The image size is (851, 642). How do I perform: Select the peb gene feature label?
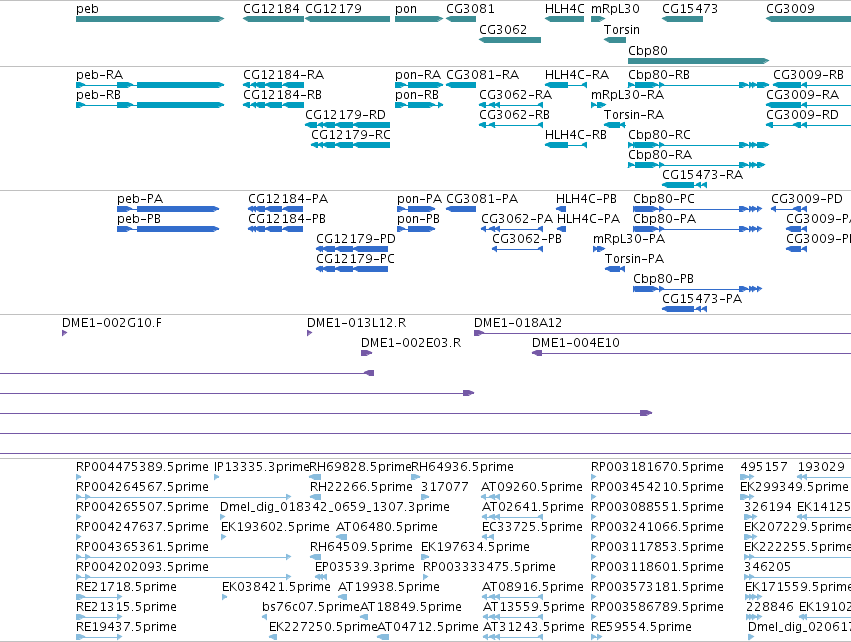pyautogui.click(x=87, y=9)
